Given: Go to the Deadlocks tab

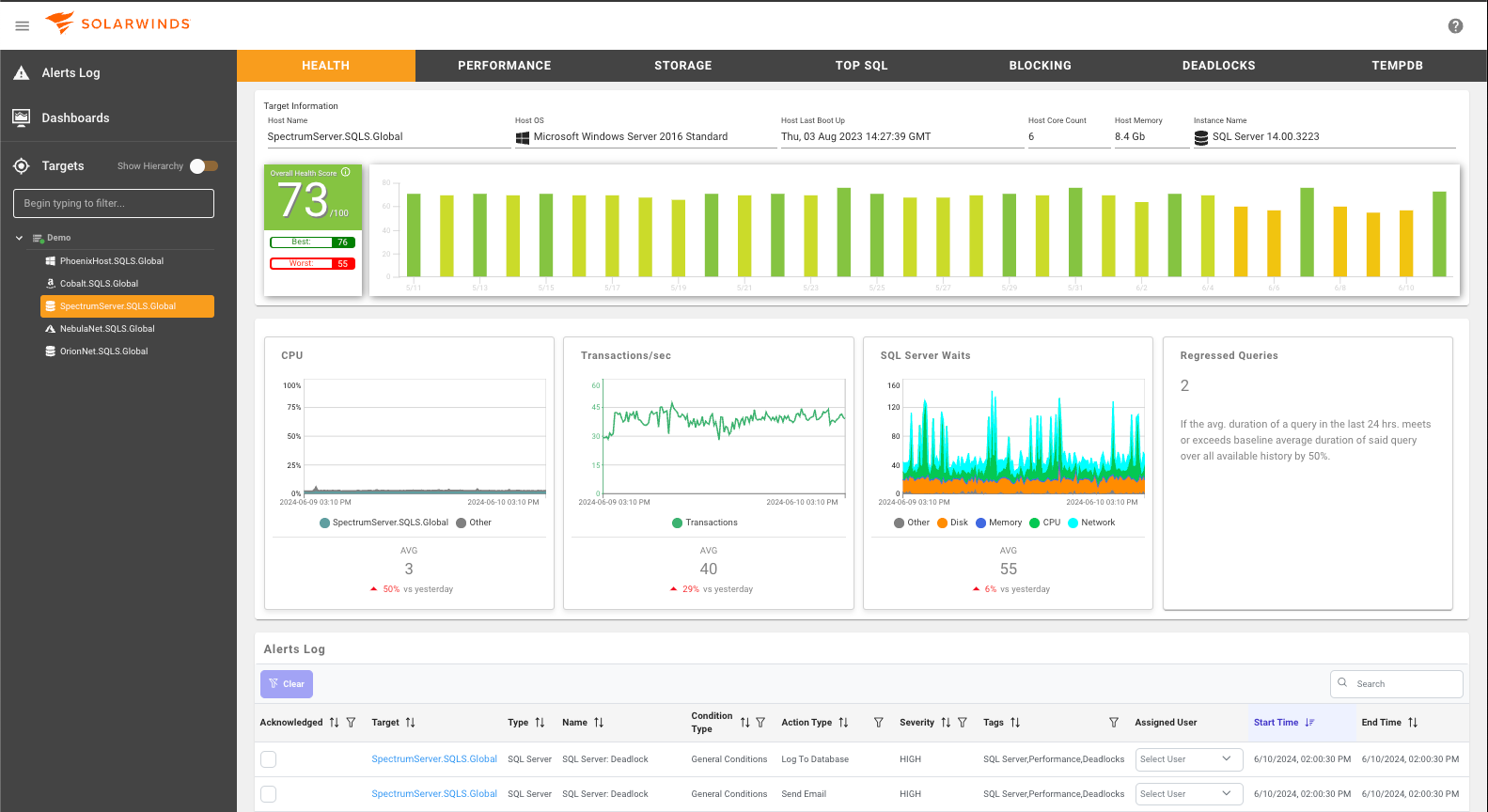Looking at the screenshot, I should (1219, 66).
